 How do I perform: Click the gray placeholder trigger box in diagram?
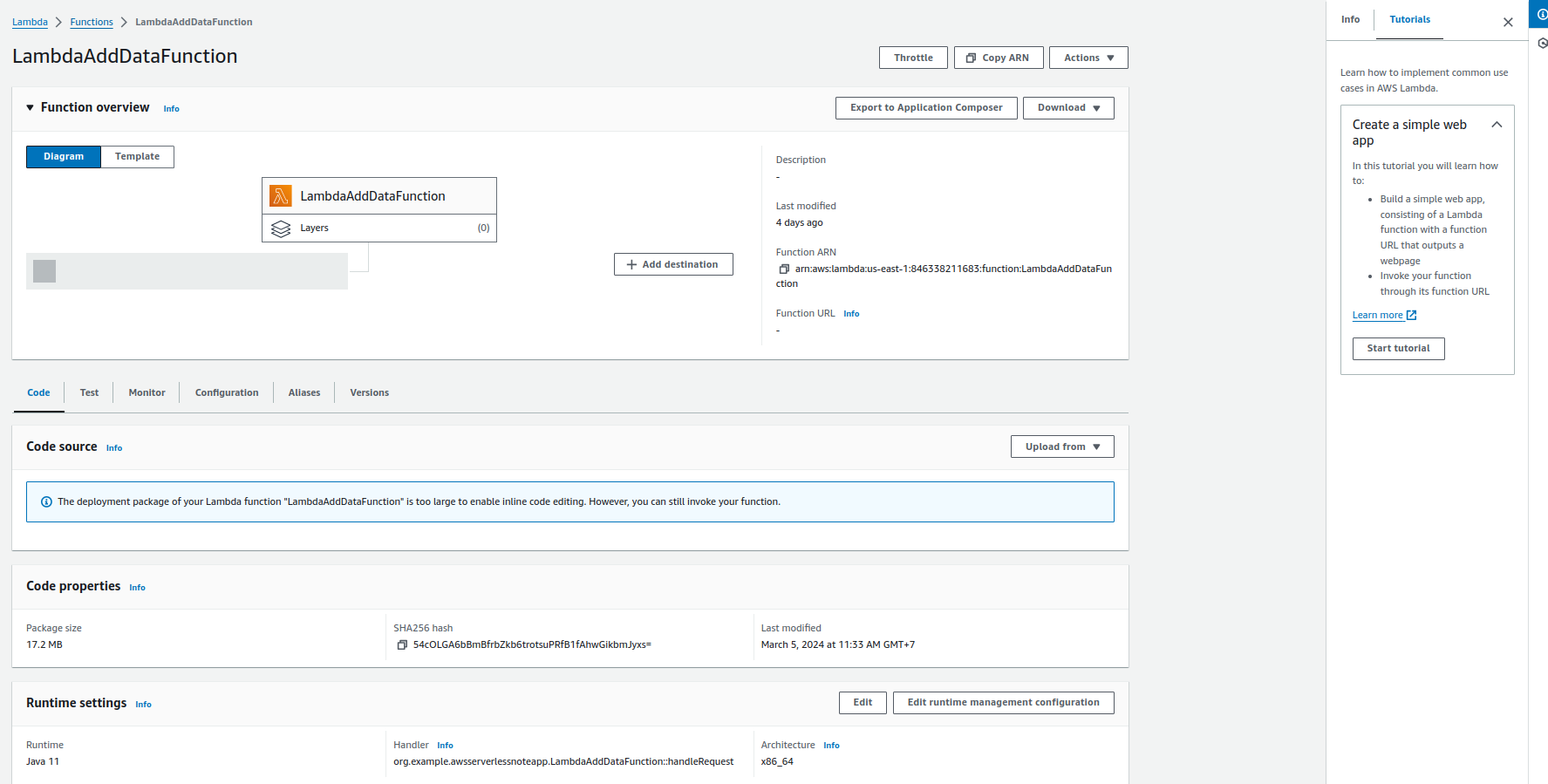(x=187, y=271)
